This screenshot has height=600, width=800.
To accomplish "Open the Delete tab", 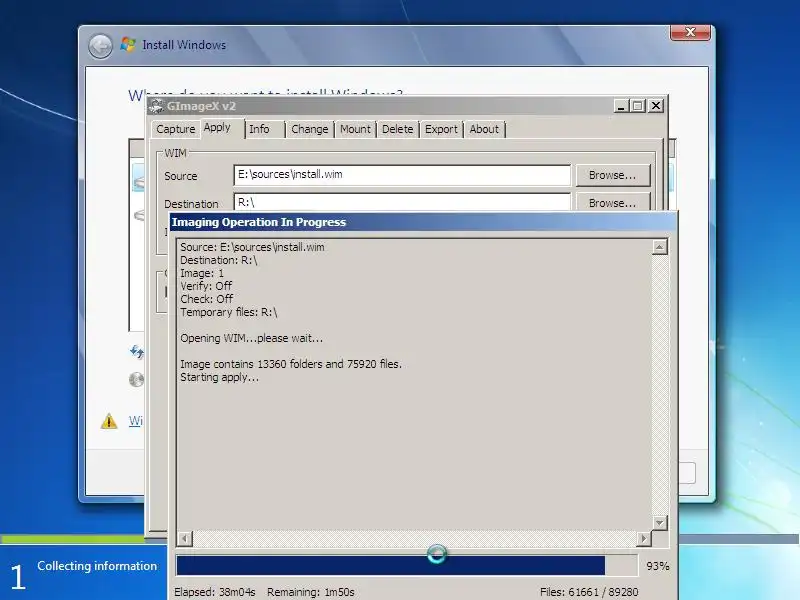I will point(397,129).
